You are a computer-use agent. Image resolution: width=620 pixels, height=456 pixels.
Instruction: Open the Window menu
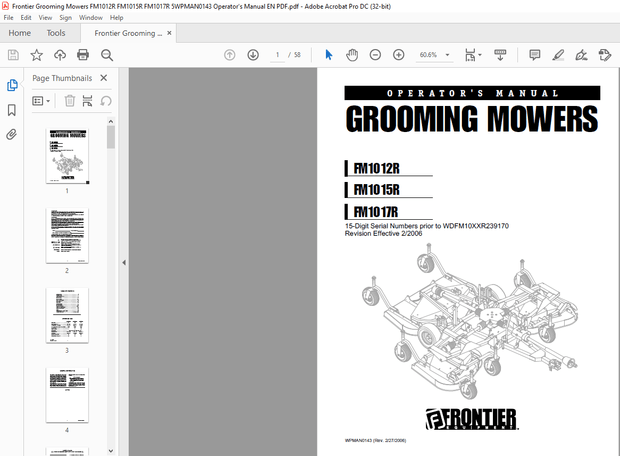91,18
